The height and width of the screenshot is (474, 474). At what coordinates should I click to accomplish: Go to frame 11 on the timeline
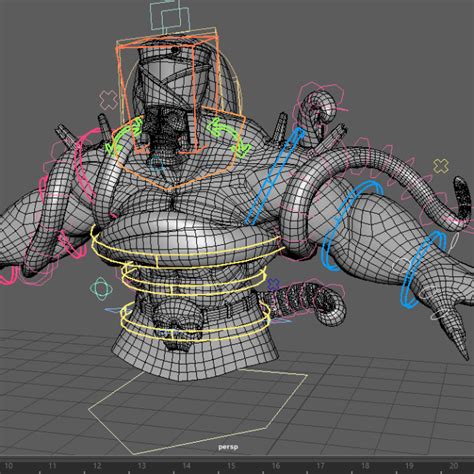pos(52,466)
